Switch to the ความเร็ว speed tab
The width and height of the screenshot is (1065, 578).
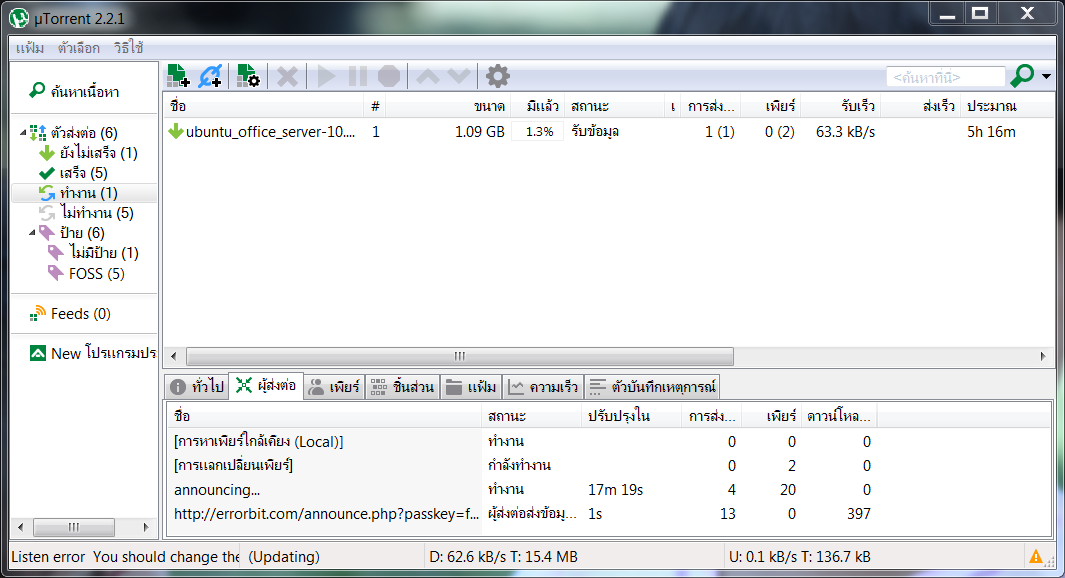[543, 386]
